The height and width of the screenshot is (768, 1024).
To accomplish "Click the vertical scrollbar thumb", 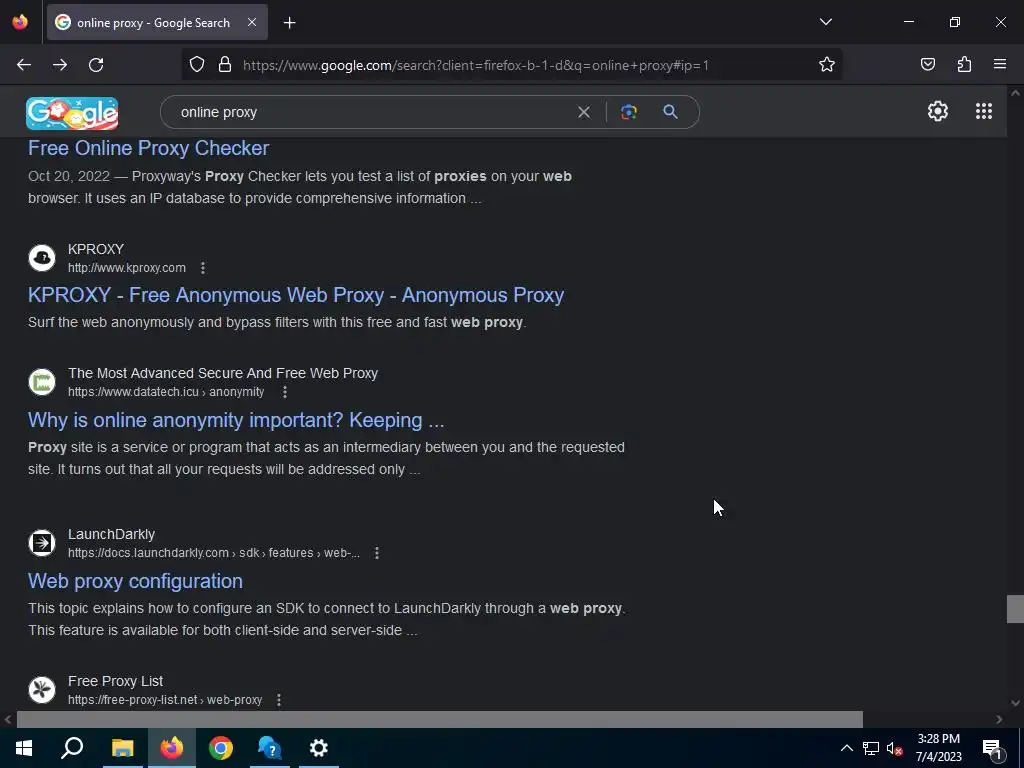I will pos(1015,609).
